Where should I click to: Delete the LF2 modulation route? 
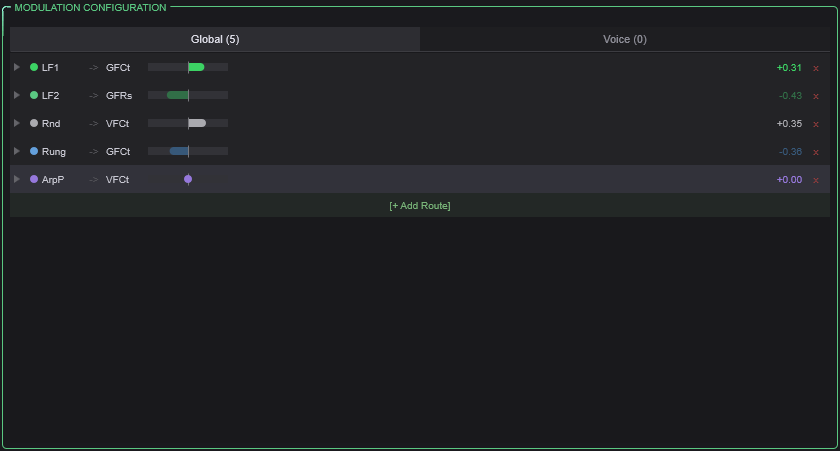point(816,96)
